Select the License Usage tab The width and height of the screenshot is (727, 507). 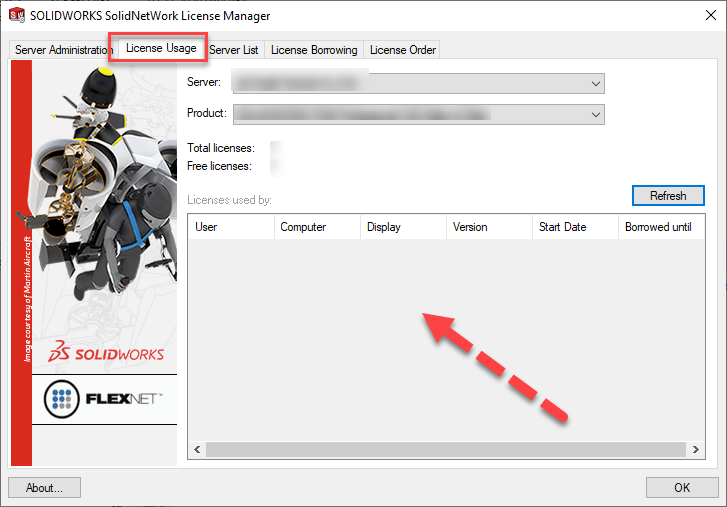(161, 48)
